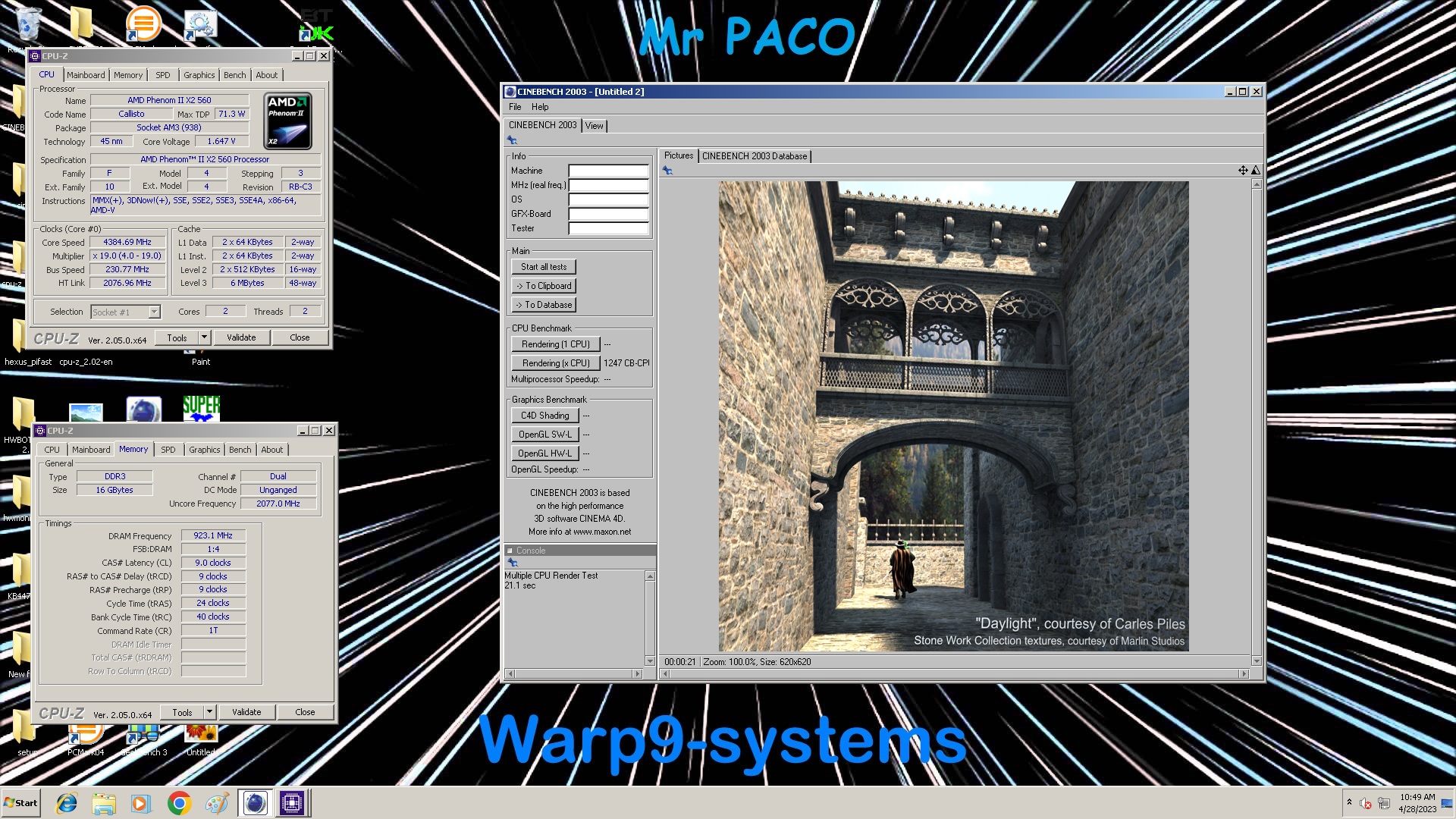Open the Memory tab in top CPU-Z
1456x819 pixels.
128,75
